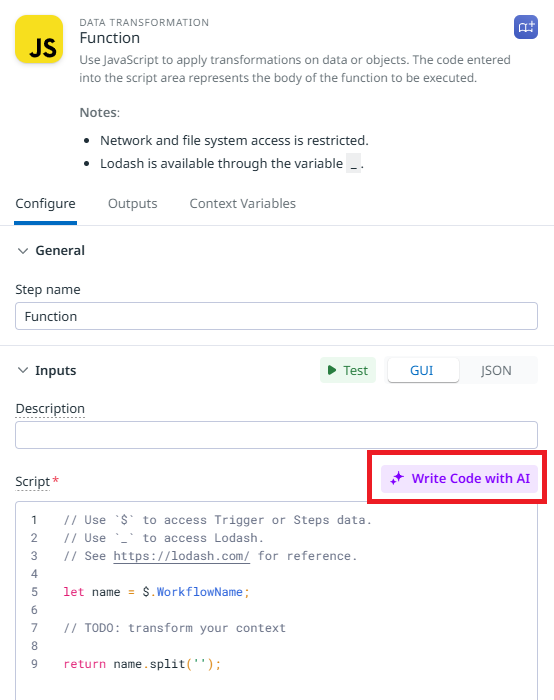Click Write Code with AI button

(459, 479)
